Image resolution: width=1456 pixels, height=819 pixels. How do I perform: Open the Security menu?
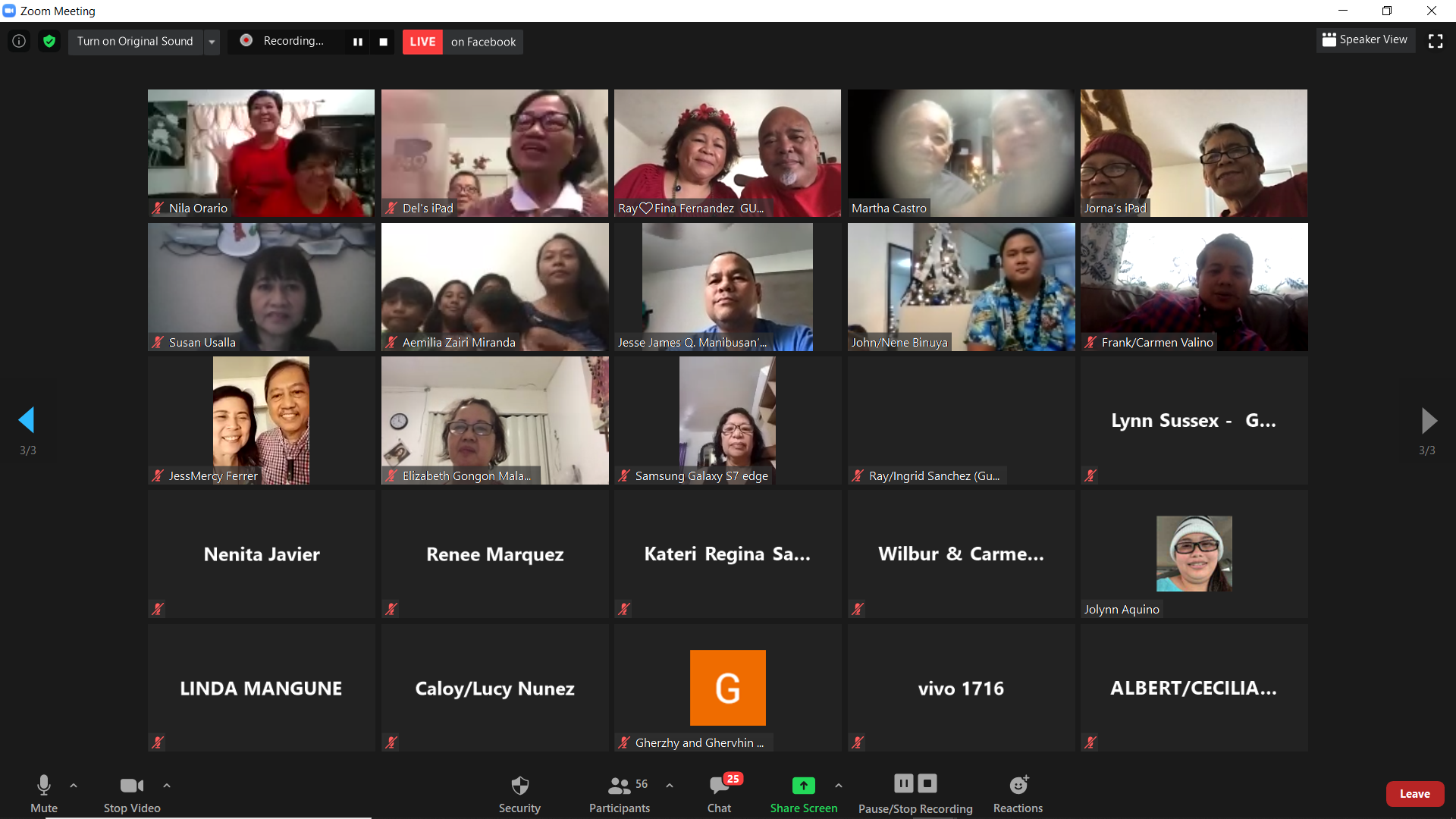coord(519,794)
